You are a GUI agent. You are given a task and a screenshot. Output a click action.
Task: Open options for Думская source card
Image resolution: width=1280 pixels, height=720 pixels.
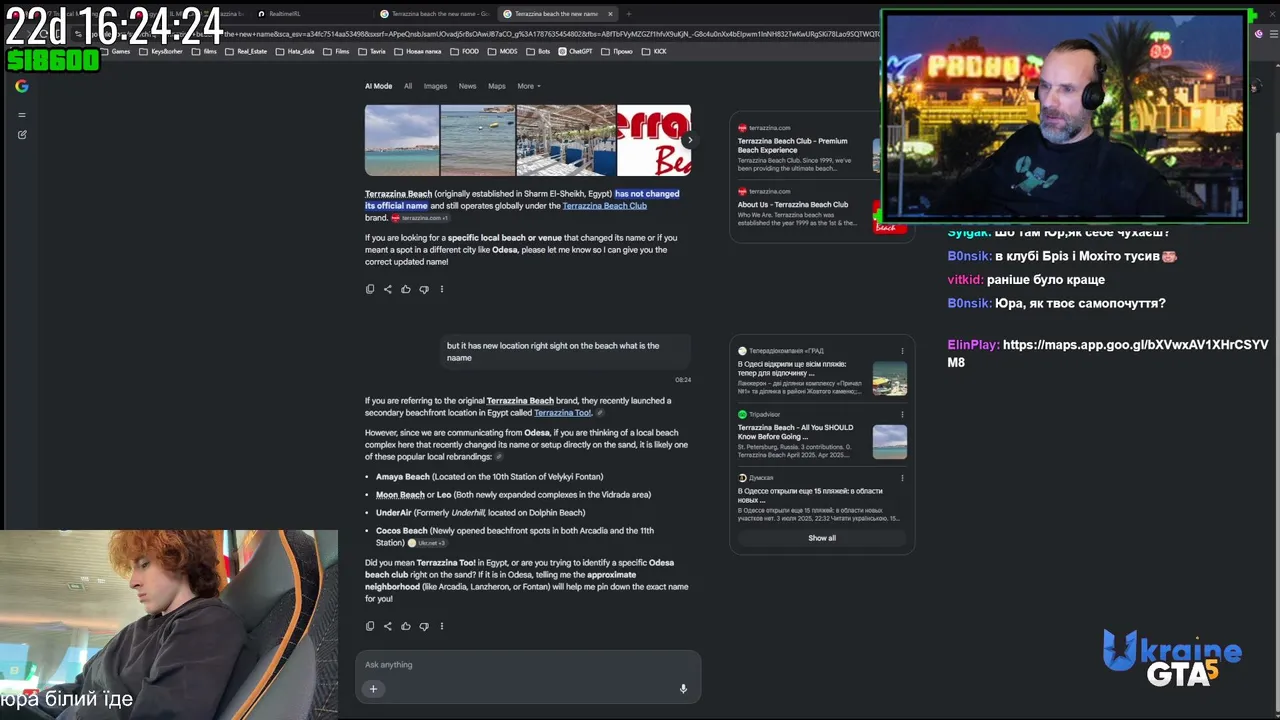(902, 478)
